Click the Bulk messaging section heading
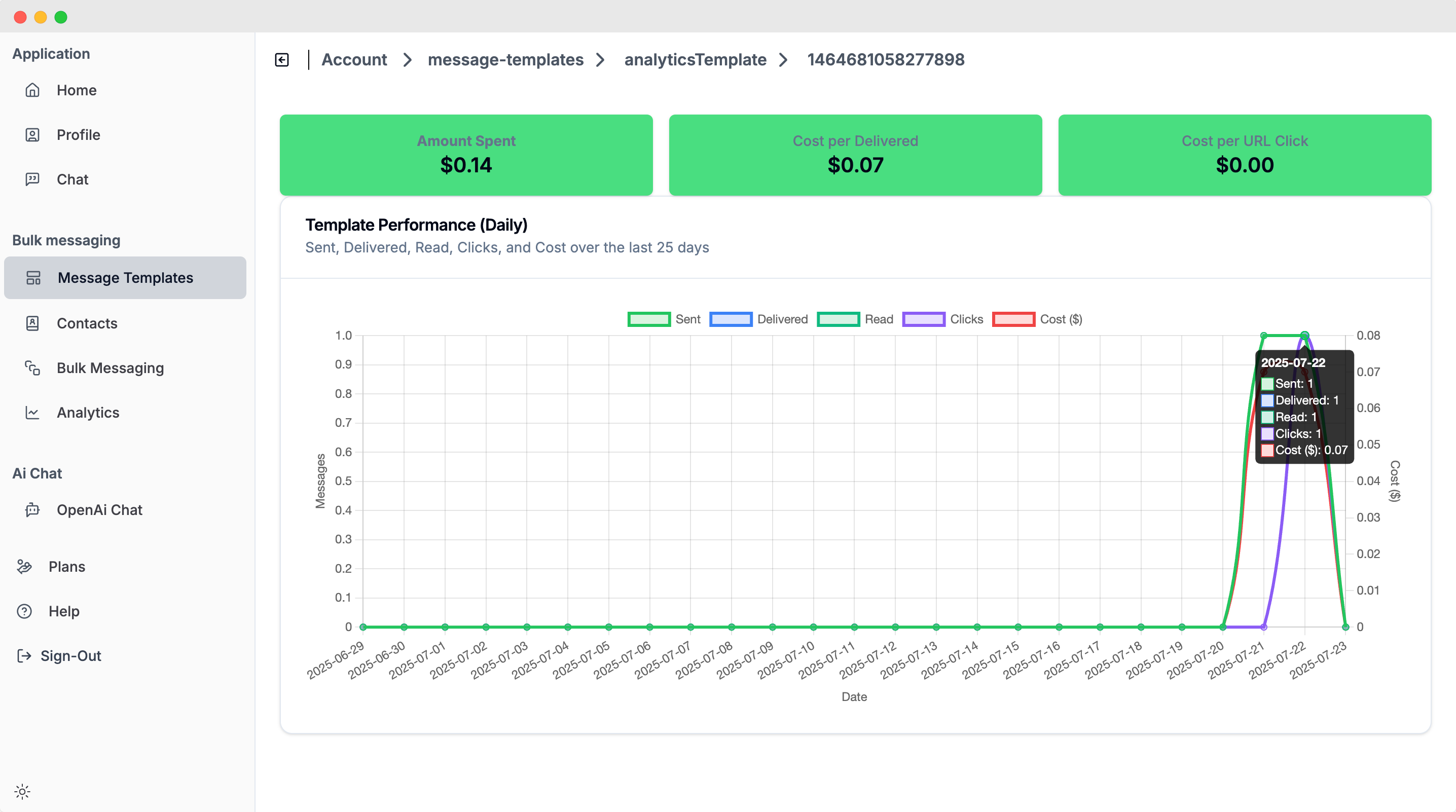 [66, 240]
